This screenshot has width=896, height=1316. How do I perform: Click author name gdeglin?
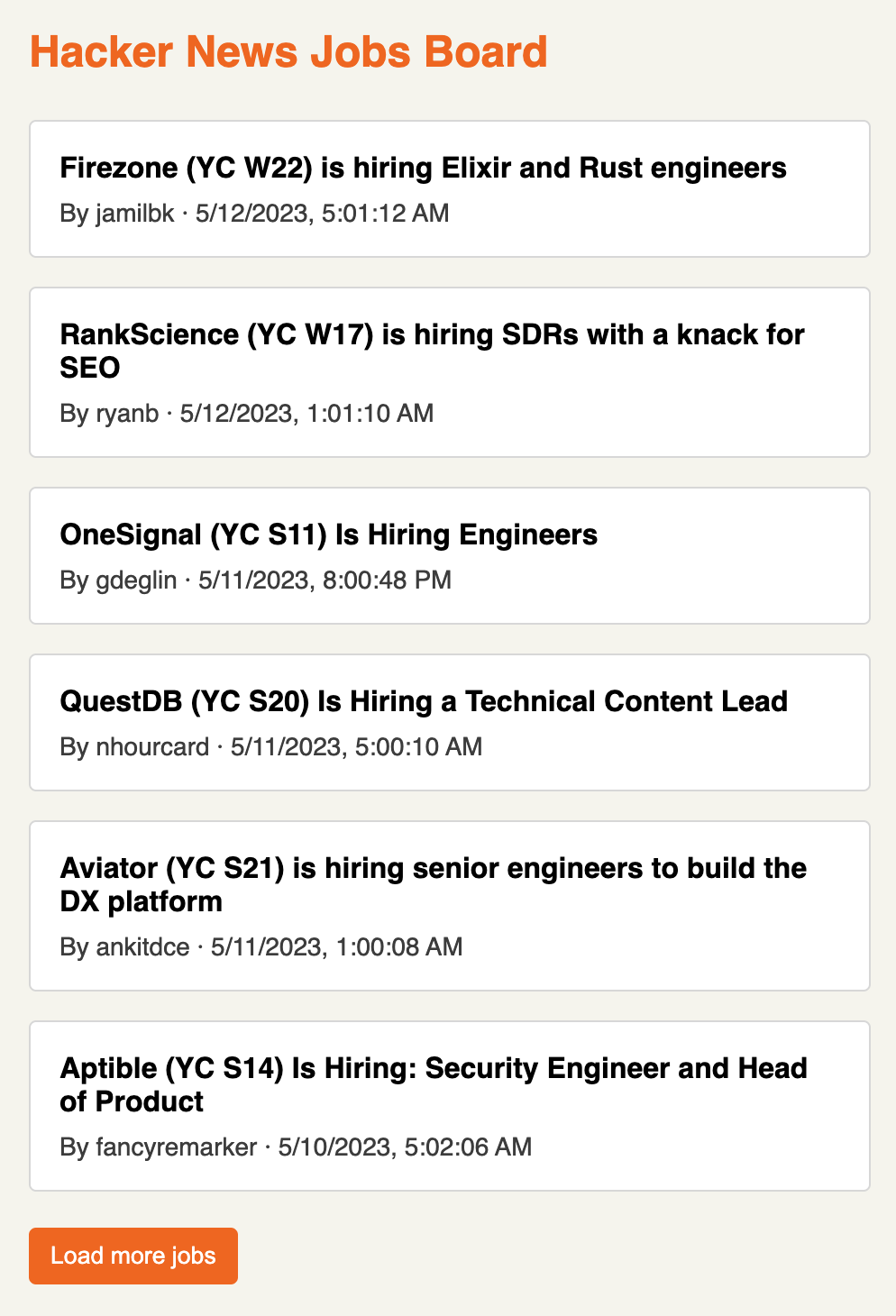136,580
